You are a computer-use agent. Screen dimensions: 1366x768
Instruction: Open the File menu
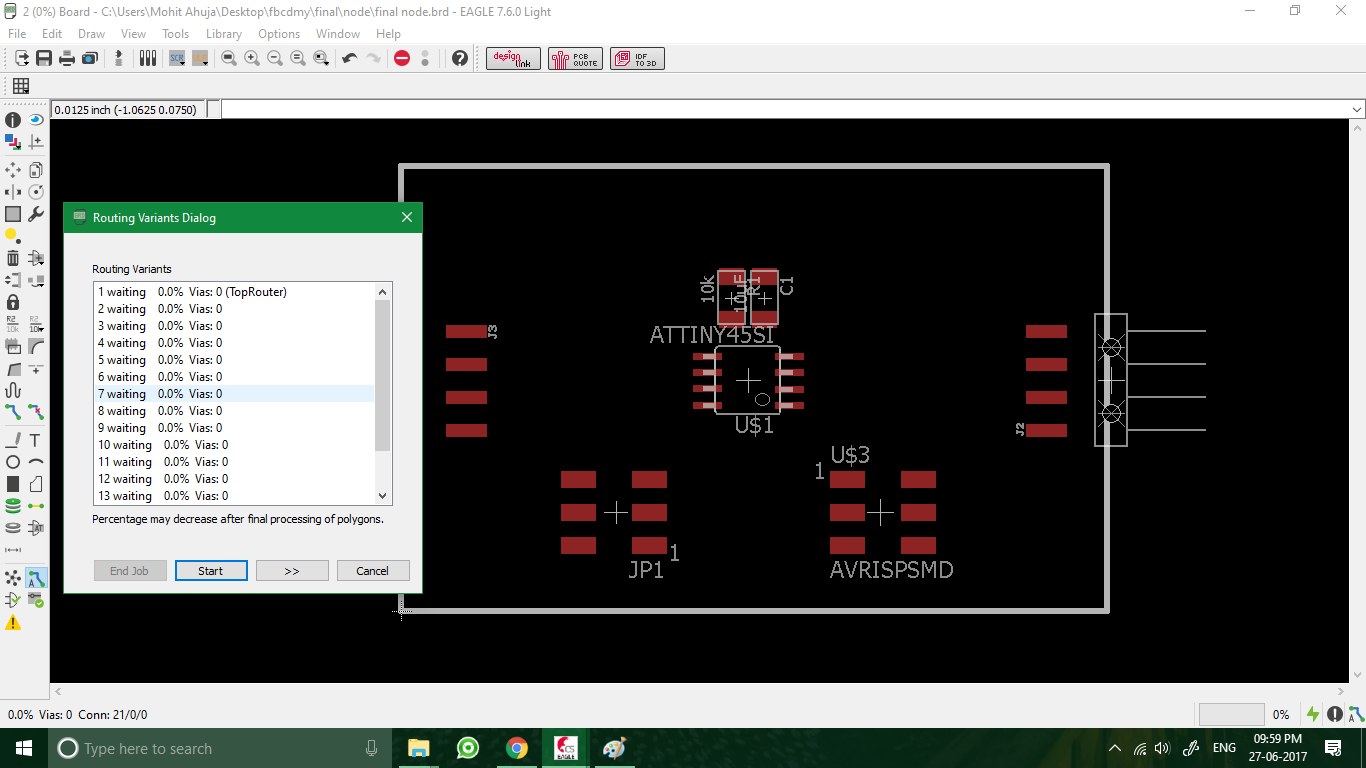17,34
